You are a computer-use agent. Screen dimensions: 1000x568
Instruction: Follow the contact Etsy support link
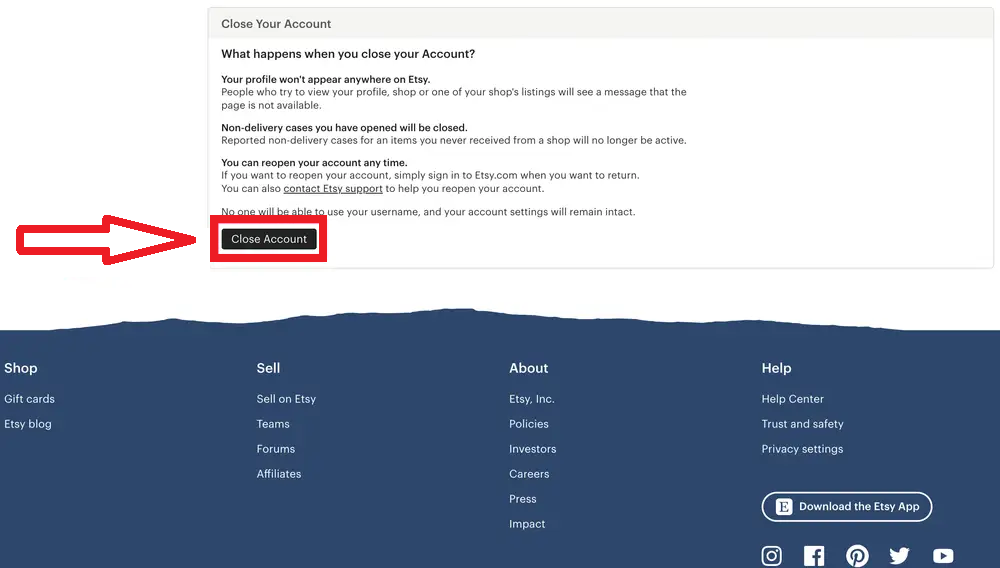[333, 189]
